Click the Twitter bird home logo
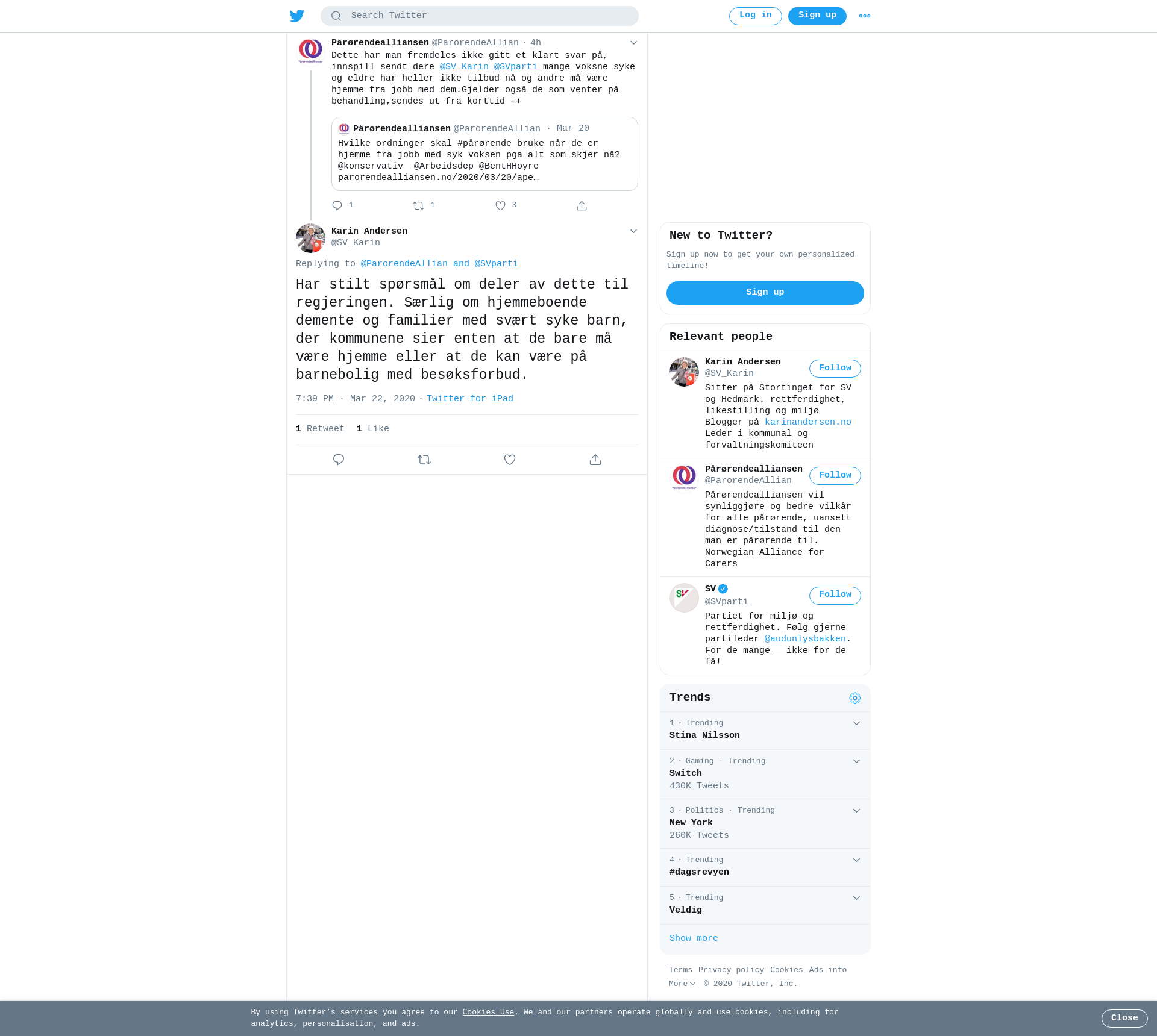Image resolution: width=1157 pixels, height=1036 pixels. tap(296, 16)
